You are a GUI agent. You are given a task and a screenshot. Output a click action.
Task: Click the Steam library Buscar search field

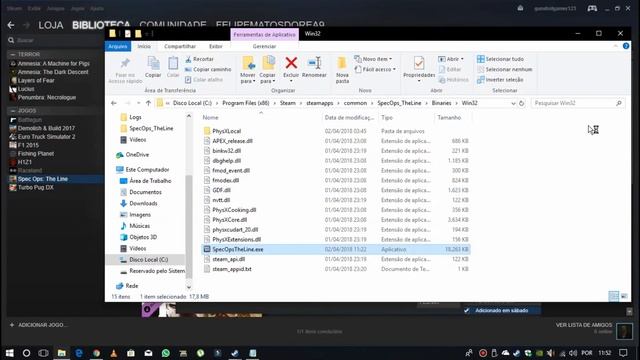pos(55,40)
